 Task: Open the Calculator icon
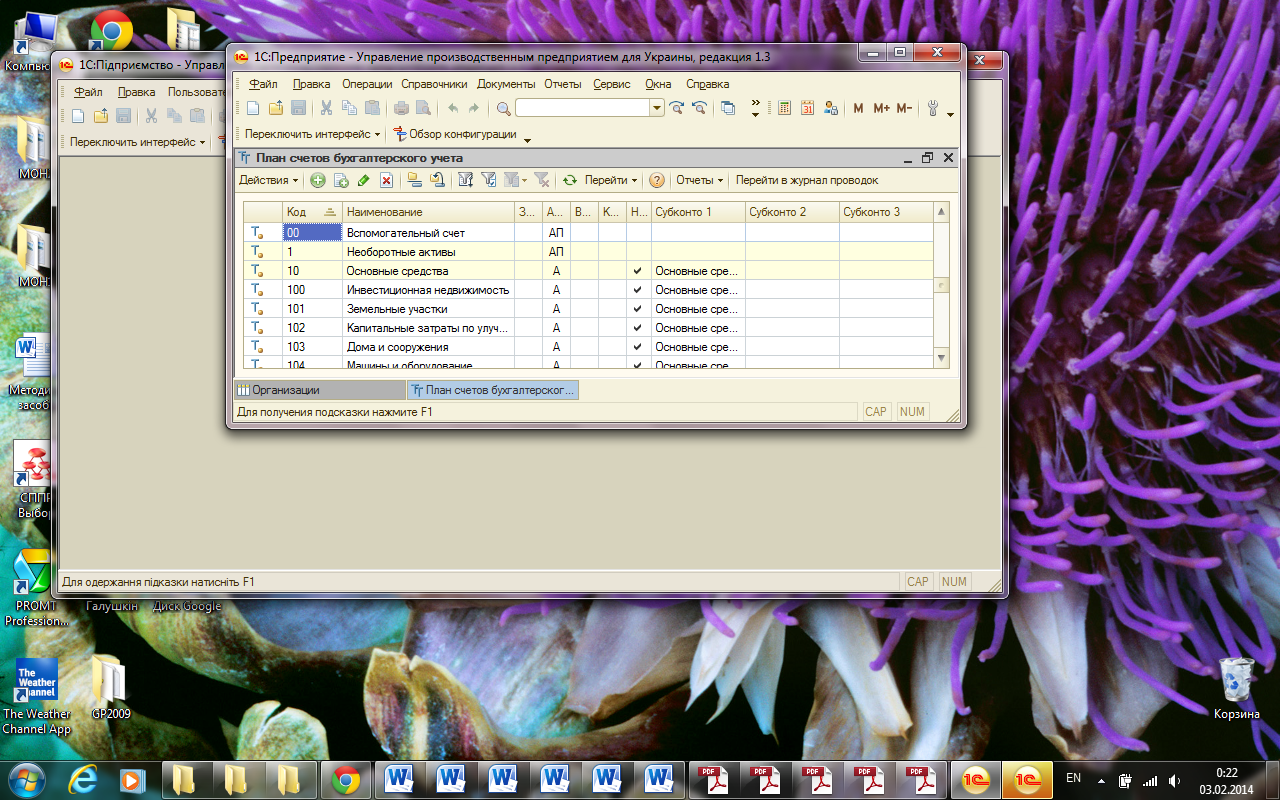784,108
